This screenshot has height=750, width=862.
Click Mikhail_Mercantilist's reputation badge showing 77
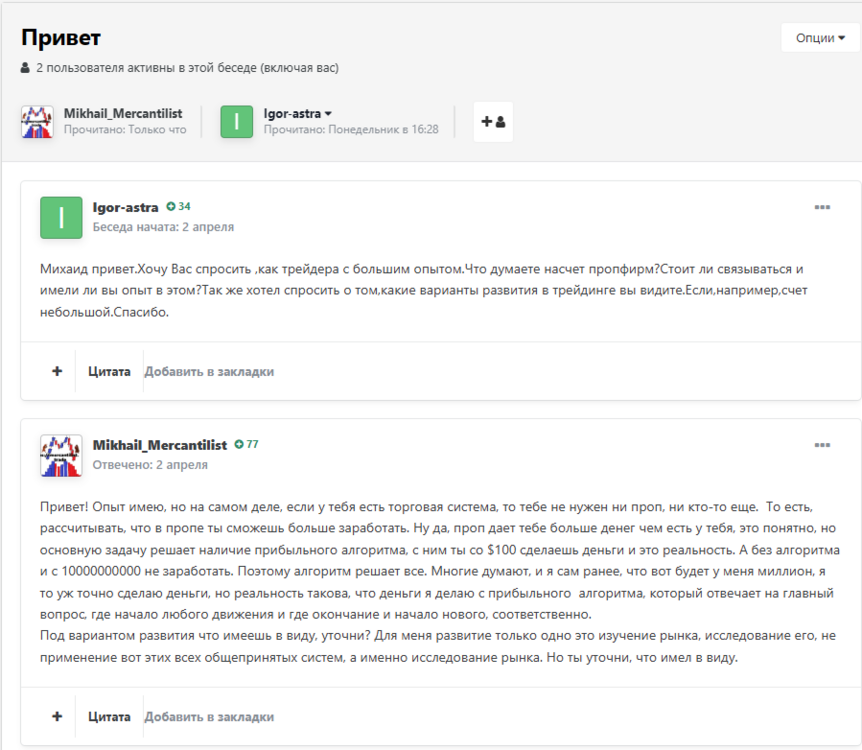pyautogui.click(x=246, y=444)
